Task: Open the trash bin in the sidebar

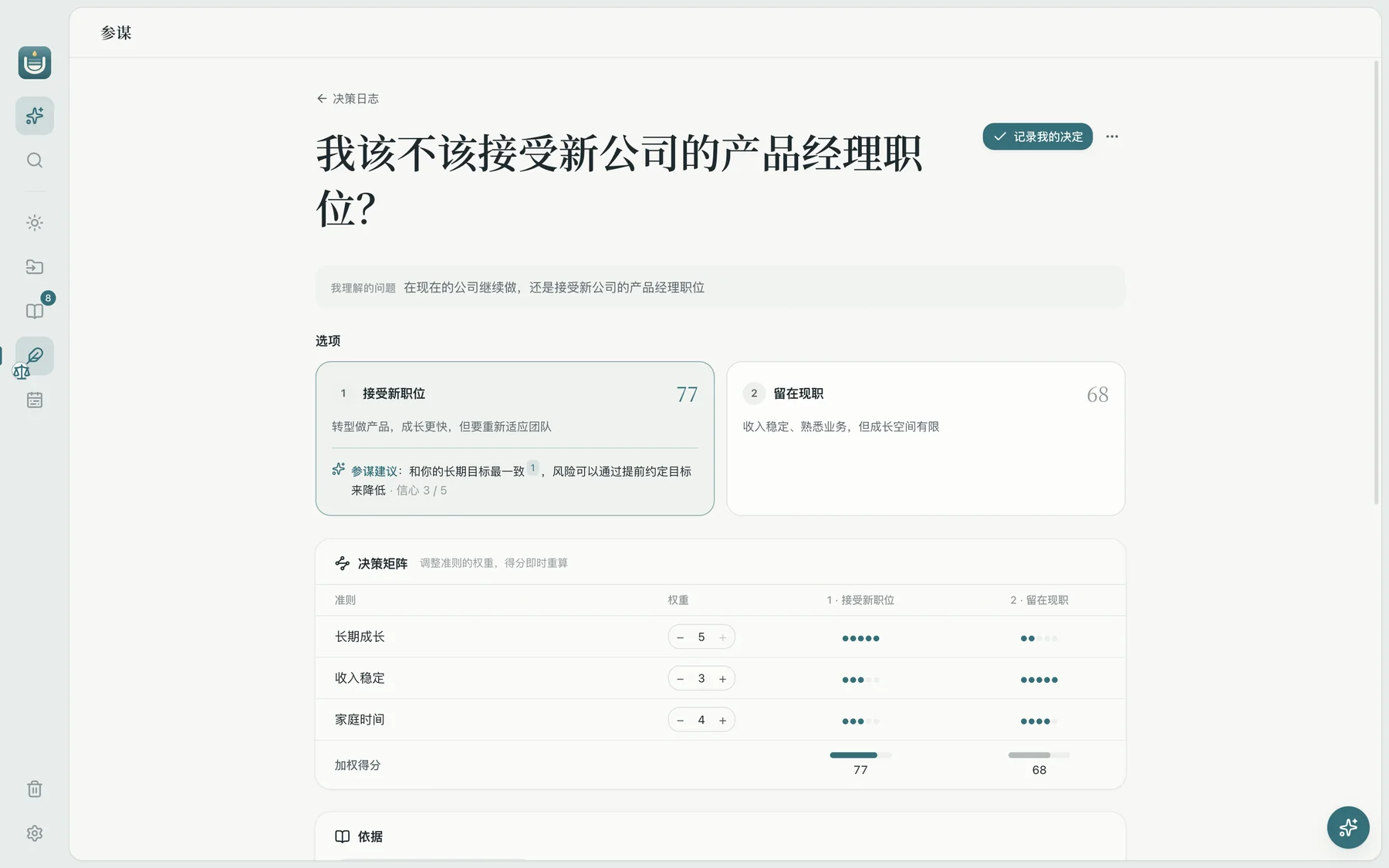Action: coord(35,789)
